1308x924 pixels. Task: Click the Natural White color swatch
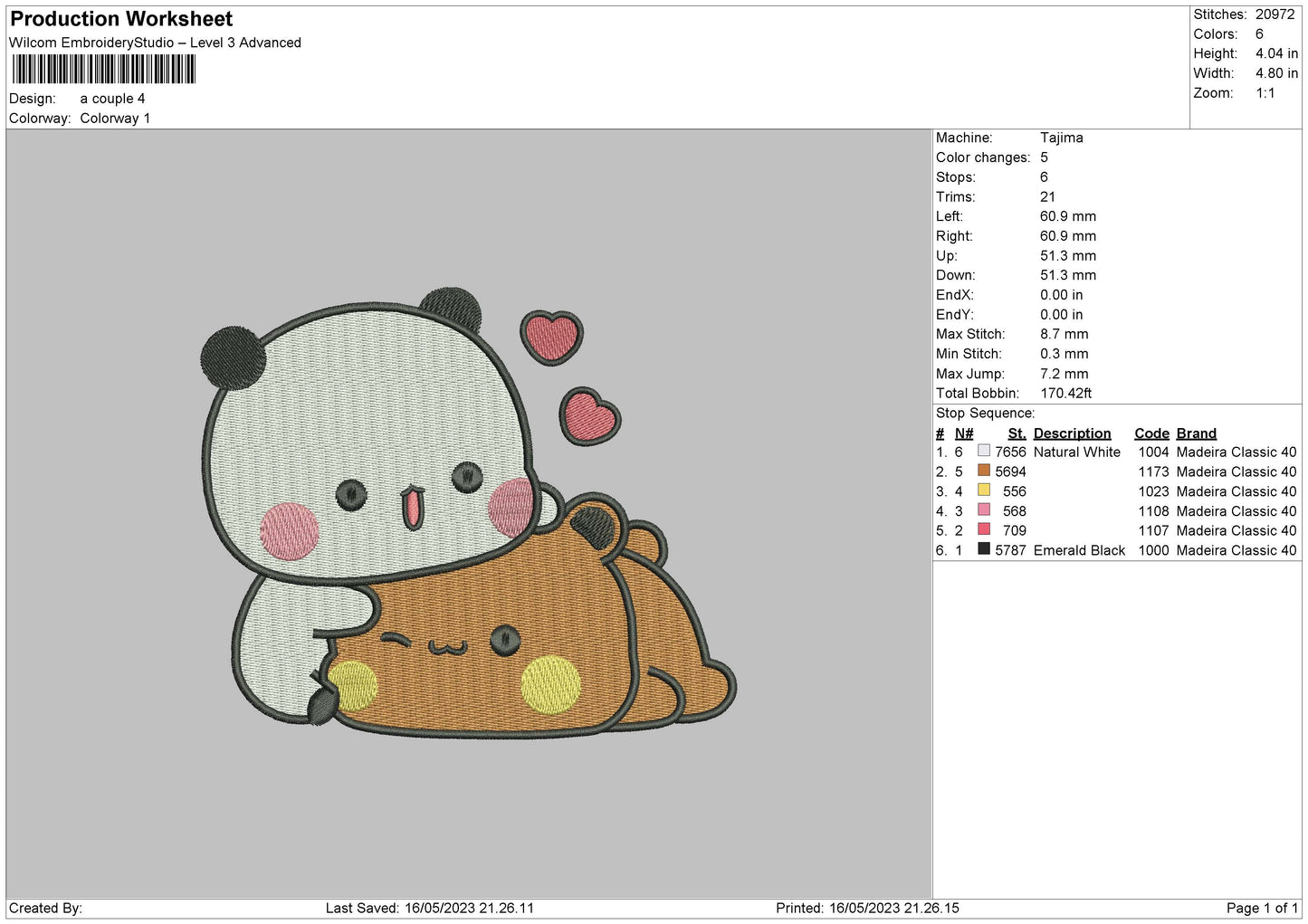(x=984, y=451)
